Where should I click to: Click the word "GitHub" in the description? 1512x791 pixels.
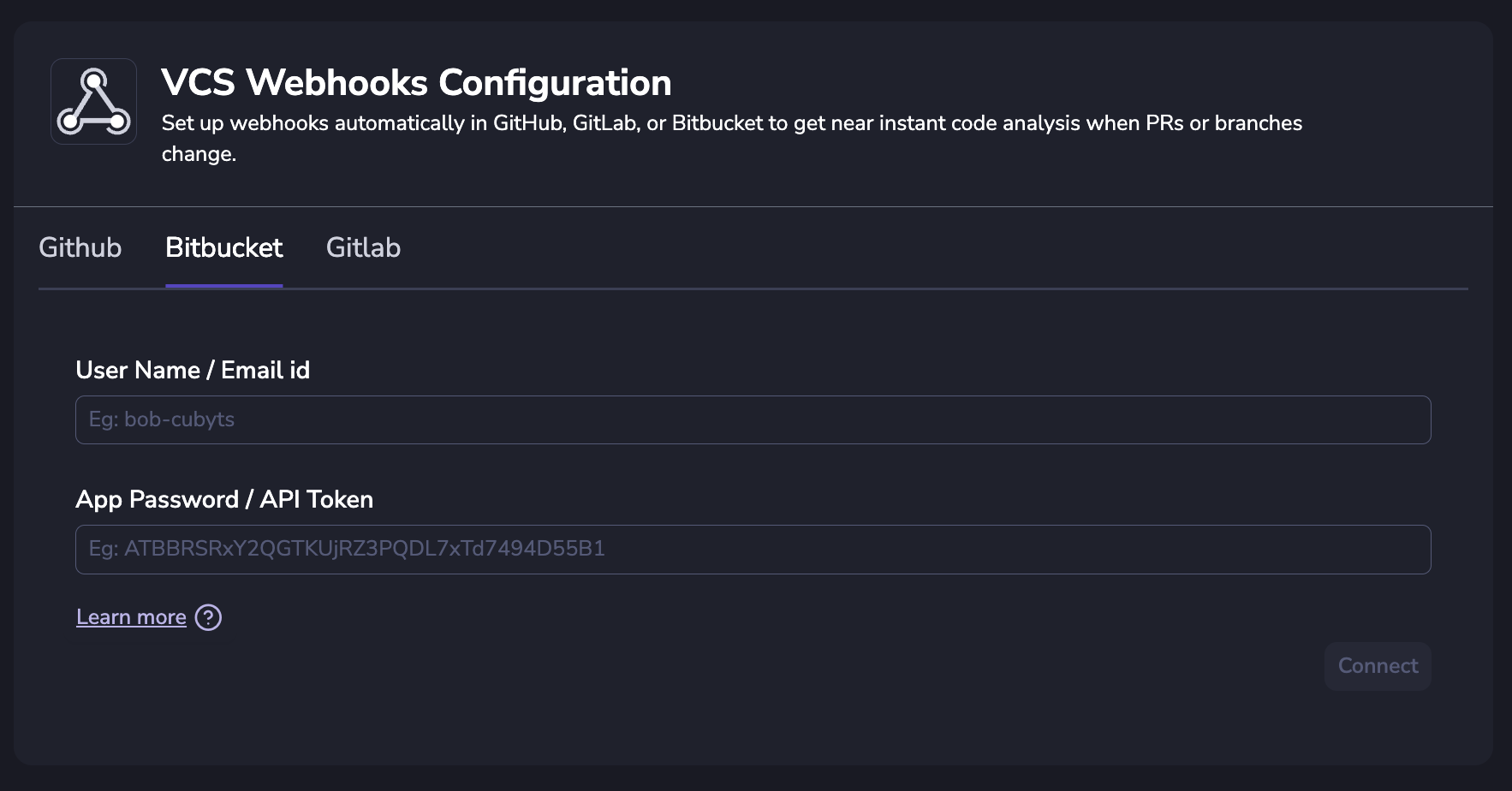click(x=527, y=123)
